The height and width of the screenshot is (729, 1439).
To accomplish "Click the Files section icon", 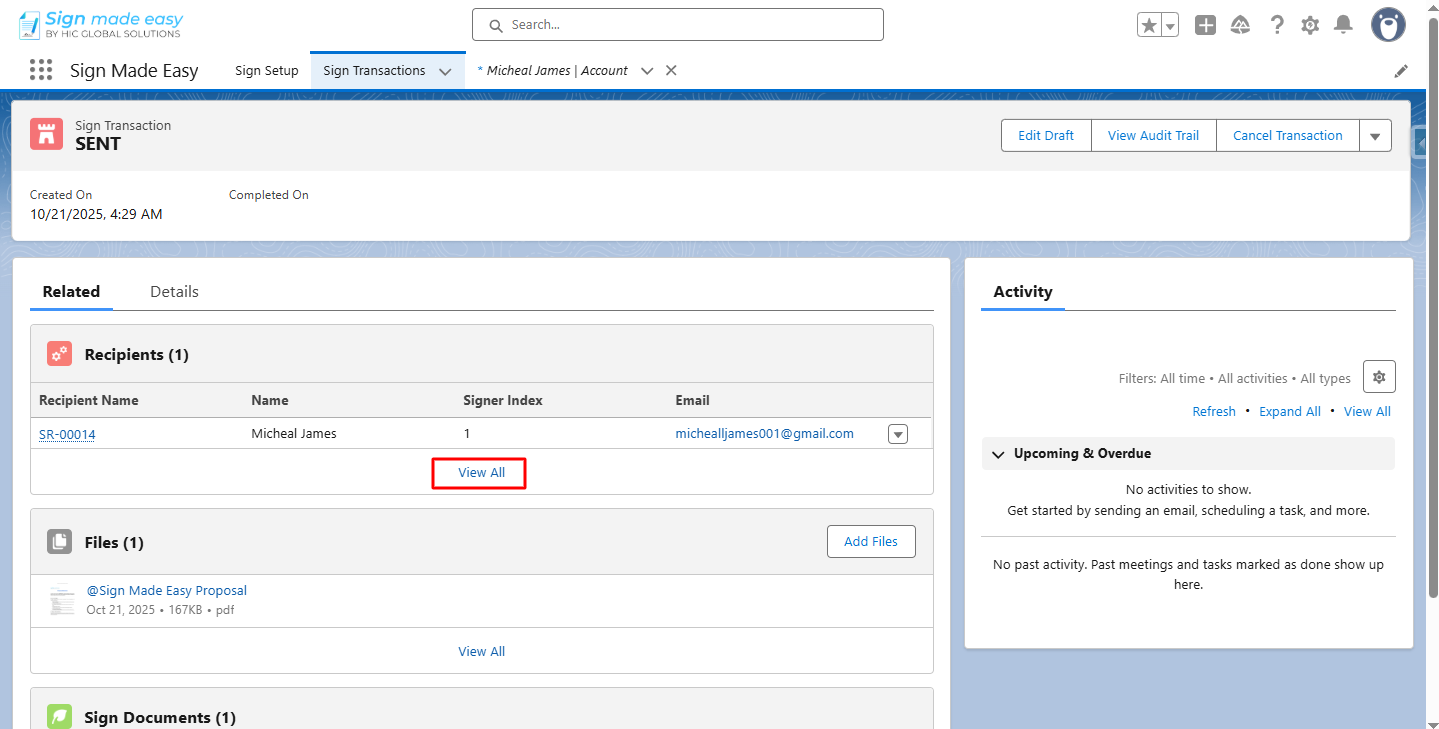I will pos(59,542).
